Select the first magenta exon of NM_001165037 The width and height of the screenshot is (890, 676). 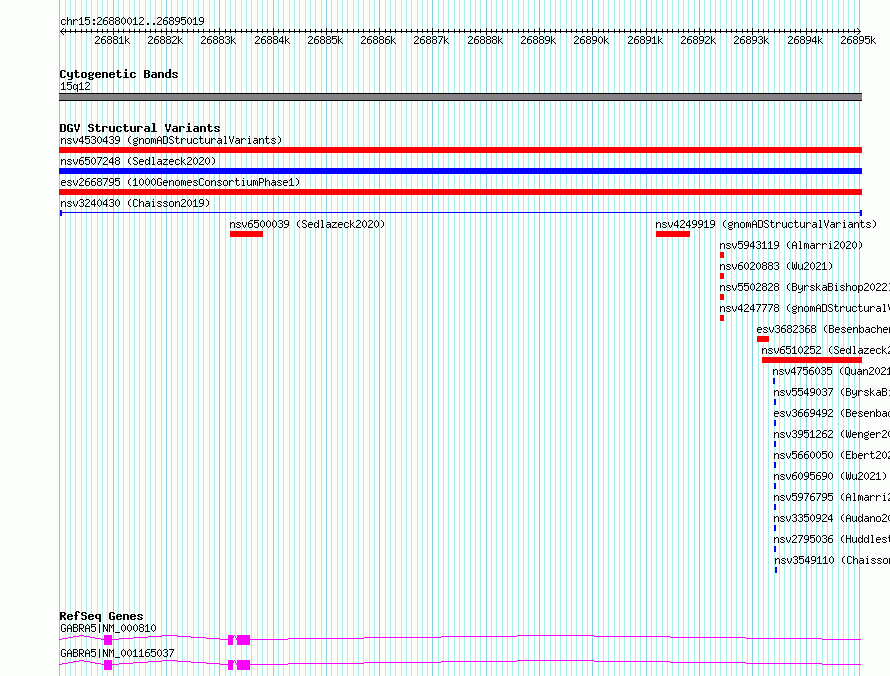coord(108,665)
